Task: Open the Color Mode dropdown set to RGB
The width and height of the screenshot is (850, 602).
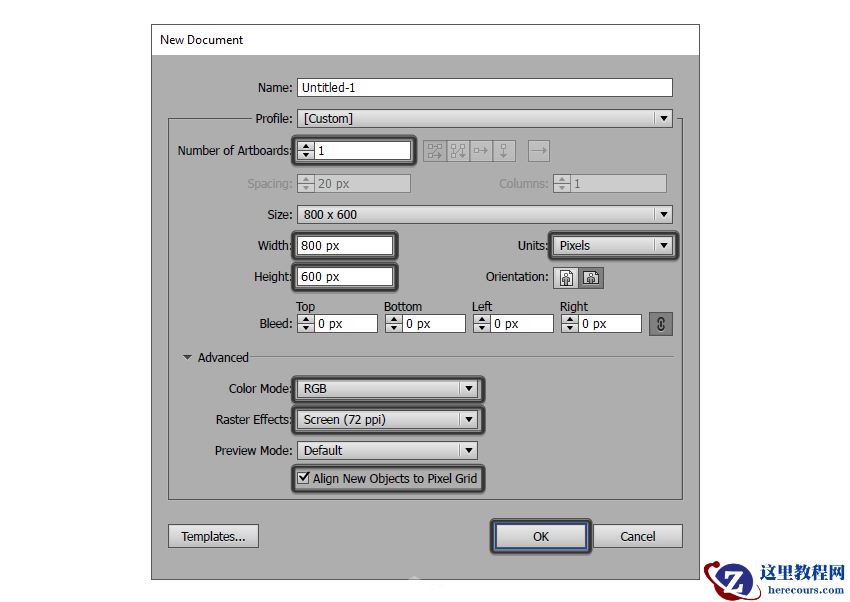Action: click(x=387, y=389)
